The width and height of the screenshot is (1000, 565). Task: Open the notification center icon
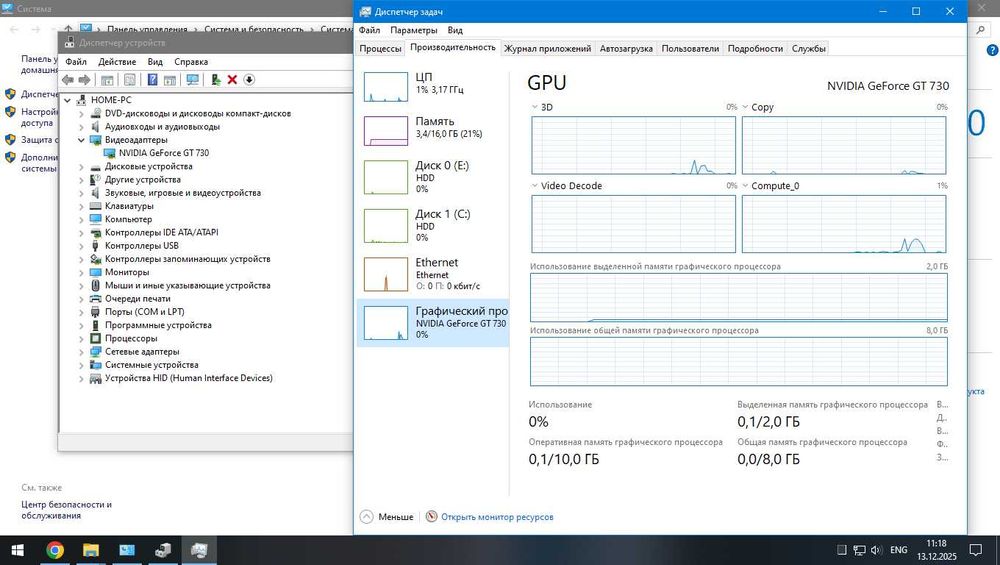click(975, 550)
